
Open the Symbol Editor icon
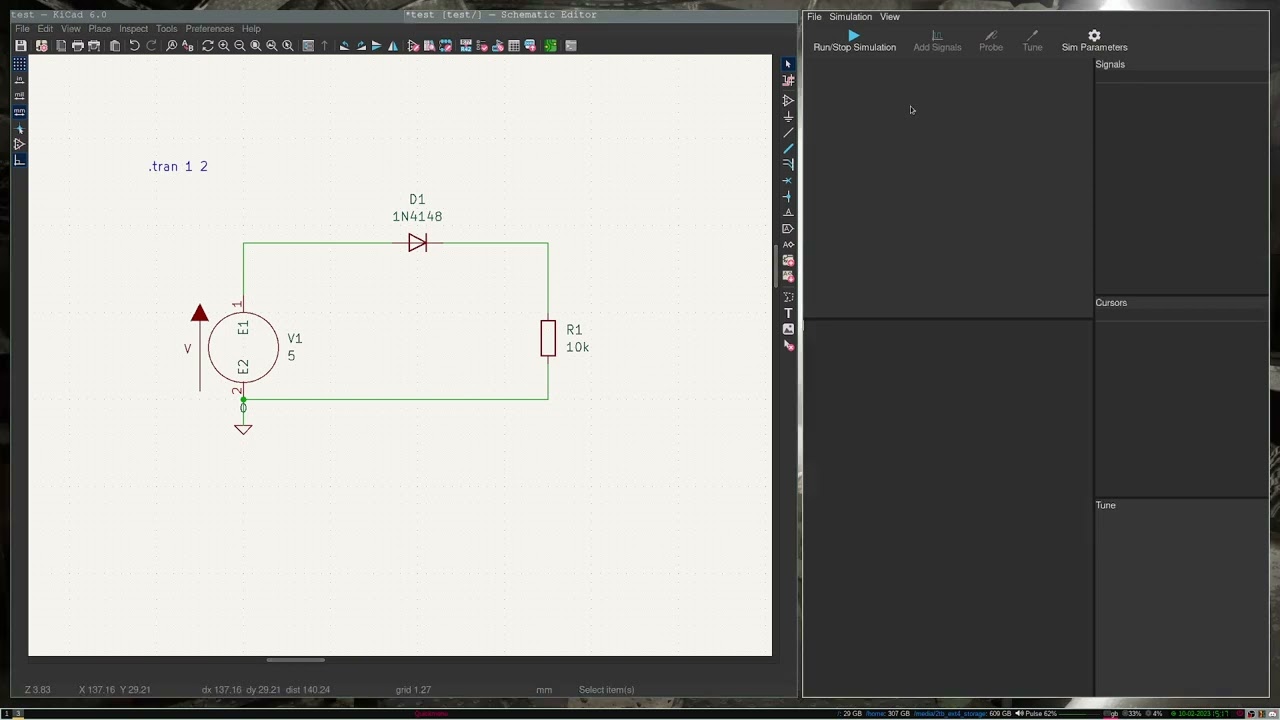click(413, 46)
